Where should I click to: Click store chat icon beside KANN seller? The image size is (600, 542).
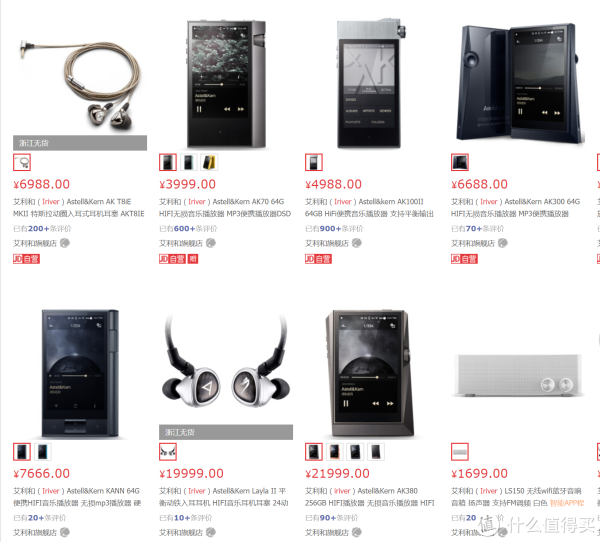(65, 532)
